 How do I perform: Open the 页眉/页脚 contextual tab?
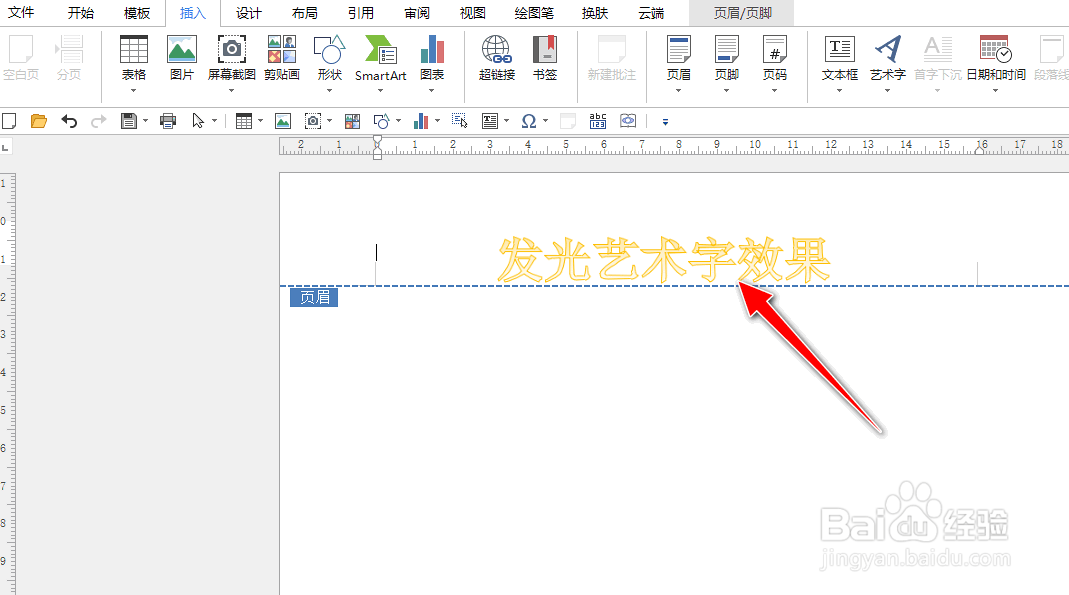click(x=740, y=13)
